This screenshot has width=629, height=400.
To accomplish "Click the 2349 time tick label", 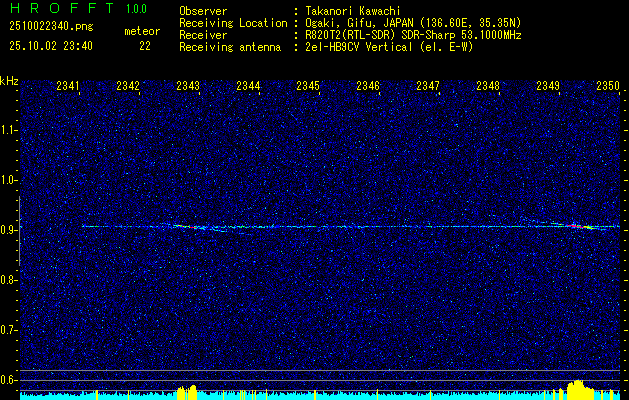I will pos(548,86).
